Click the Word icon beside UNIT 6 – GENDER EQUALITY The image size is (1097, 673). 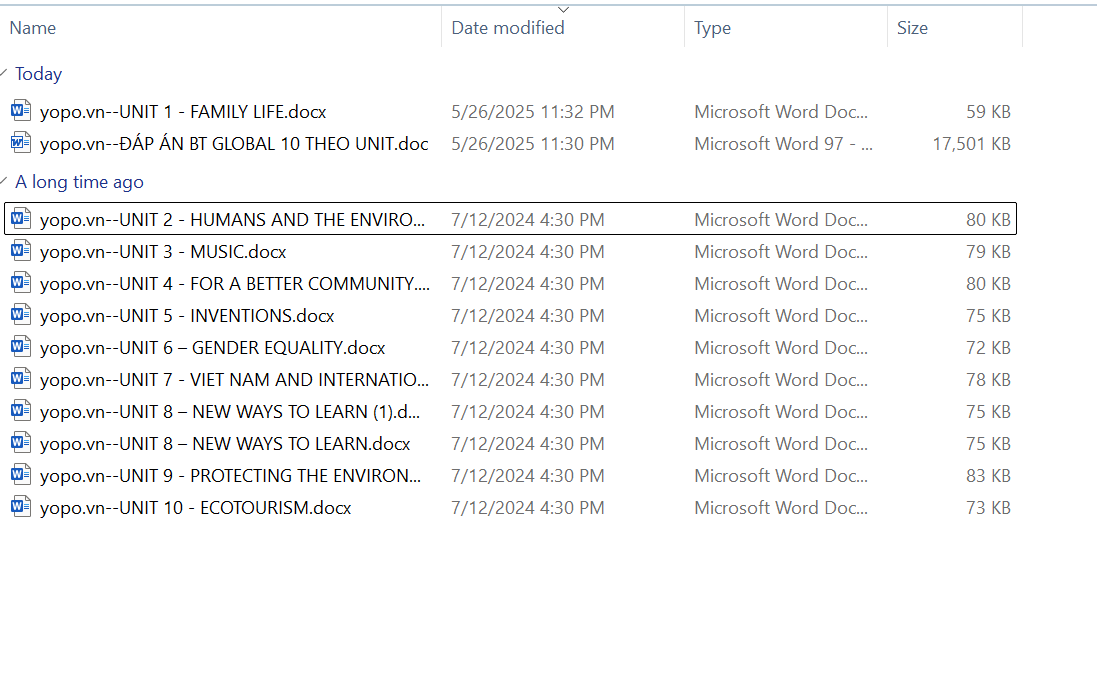click(21, 347)
